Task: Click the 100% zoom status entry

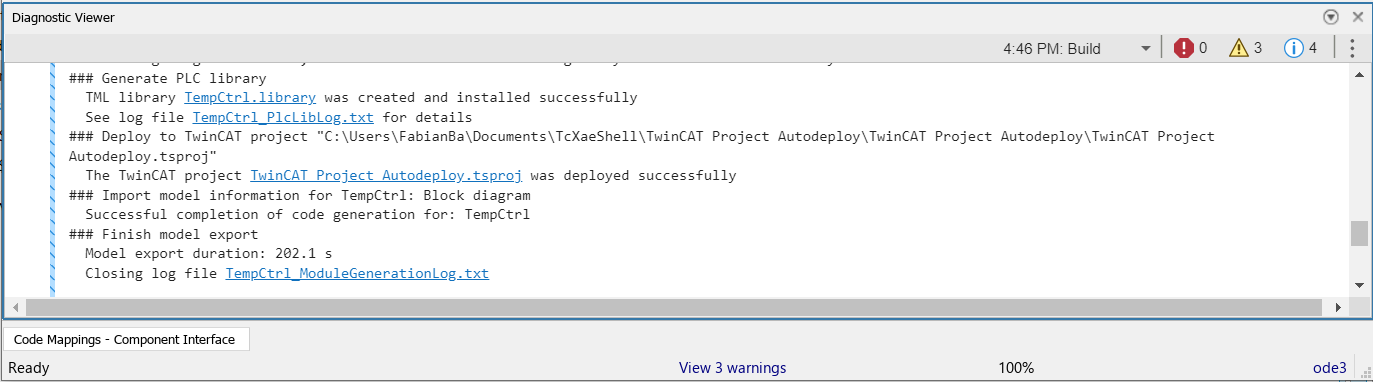Action: pos(1016,368)
